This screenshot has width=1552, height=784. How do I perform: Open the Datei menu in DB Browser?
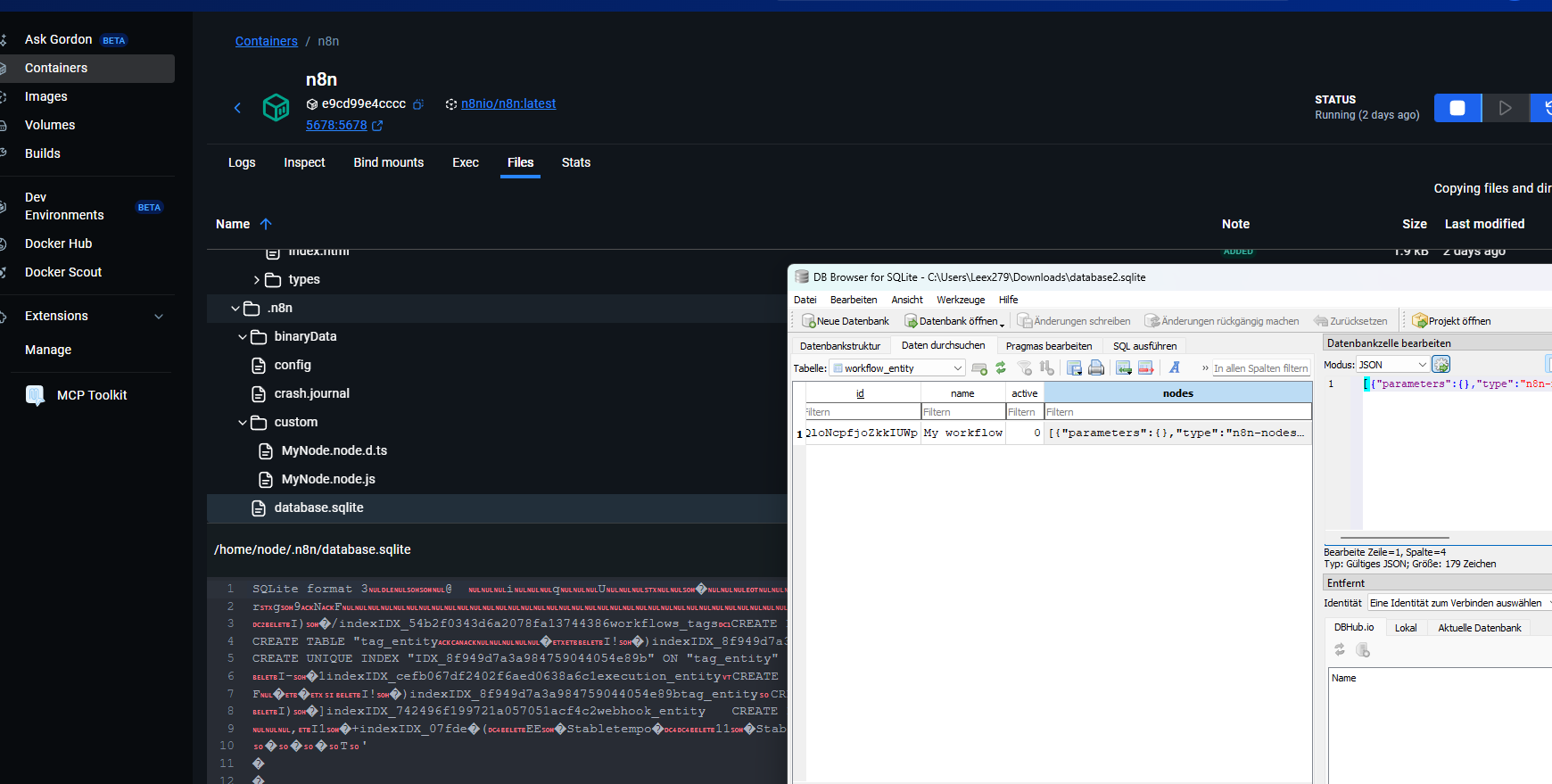point(805,300)
